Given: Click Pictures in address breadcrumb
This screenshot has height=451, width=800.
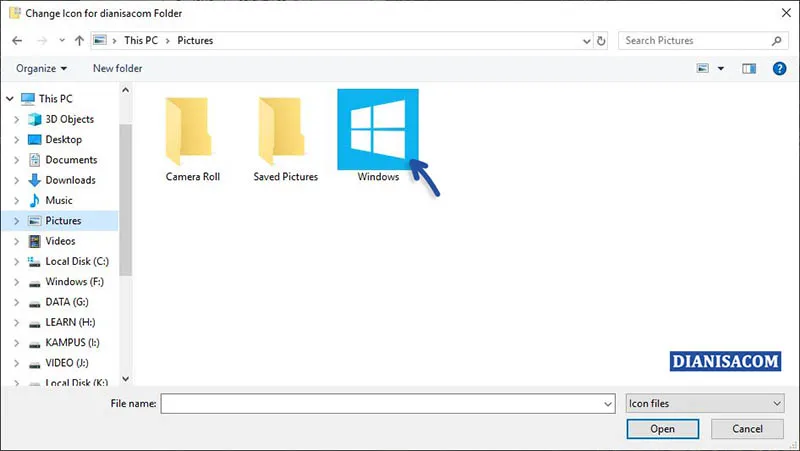Looking at the screenshot, I should (195, 40).
